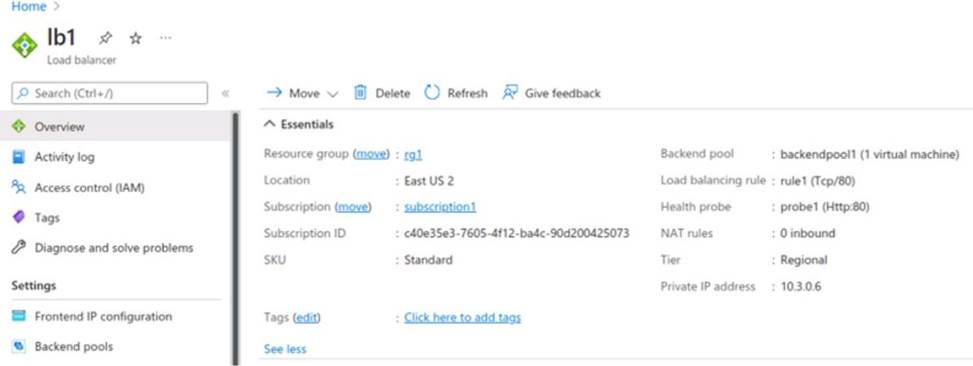Click the Backend pools icon
973x366 pixels.
[x=19, y=346]
